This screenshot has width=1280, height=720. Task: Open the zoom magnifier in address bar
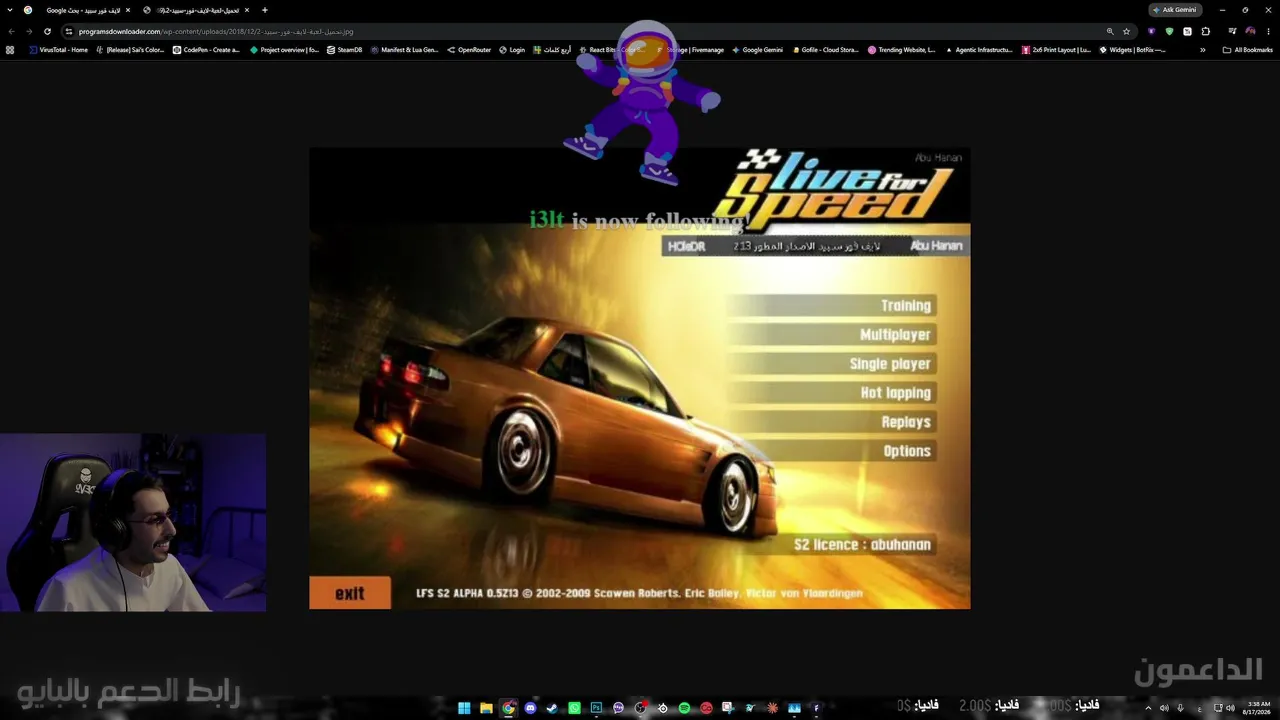pos(1110,31)
